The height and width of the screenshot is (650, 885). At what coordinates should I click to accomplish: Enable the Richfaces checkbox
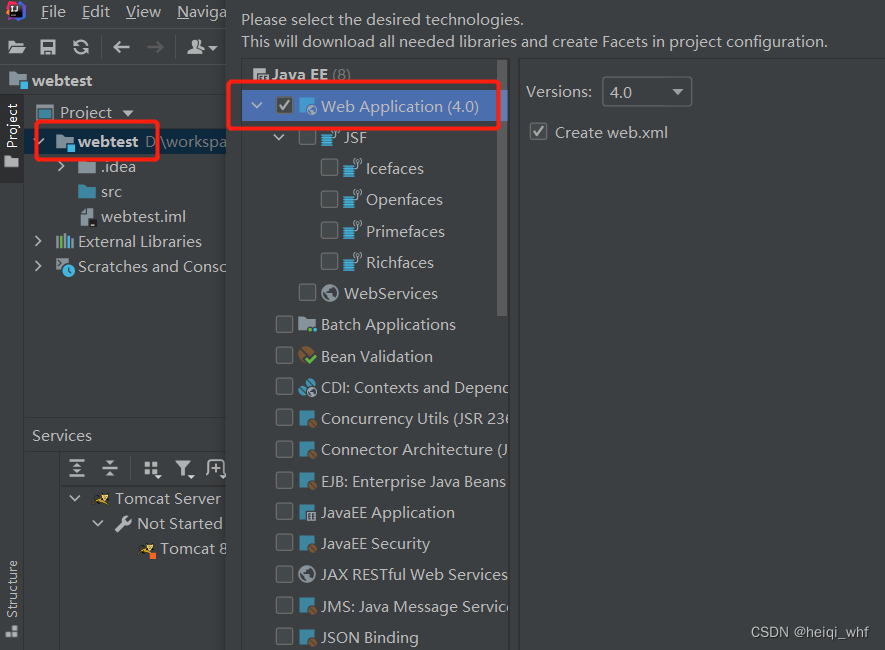pyautogui.click(x=329, y=262)
